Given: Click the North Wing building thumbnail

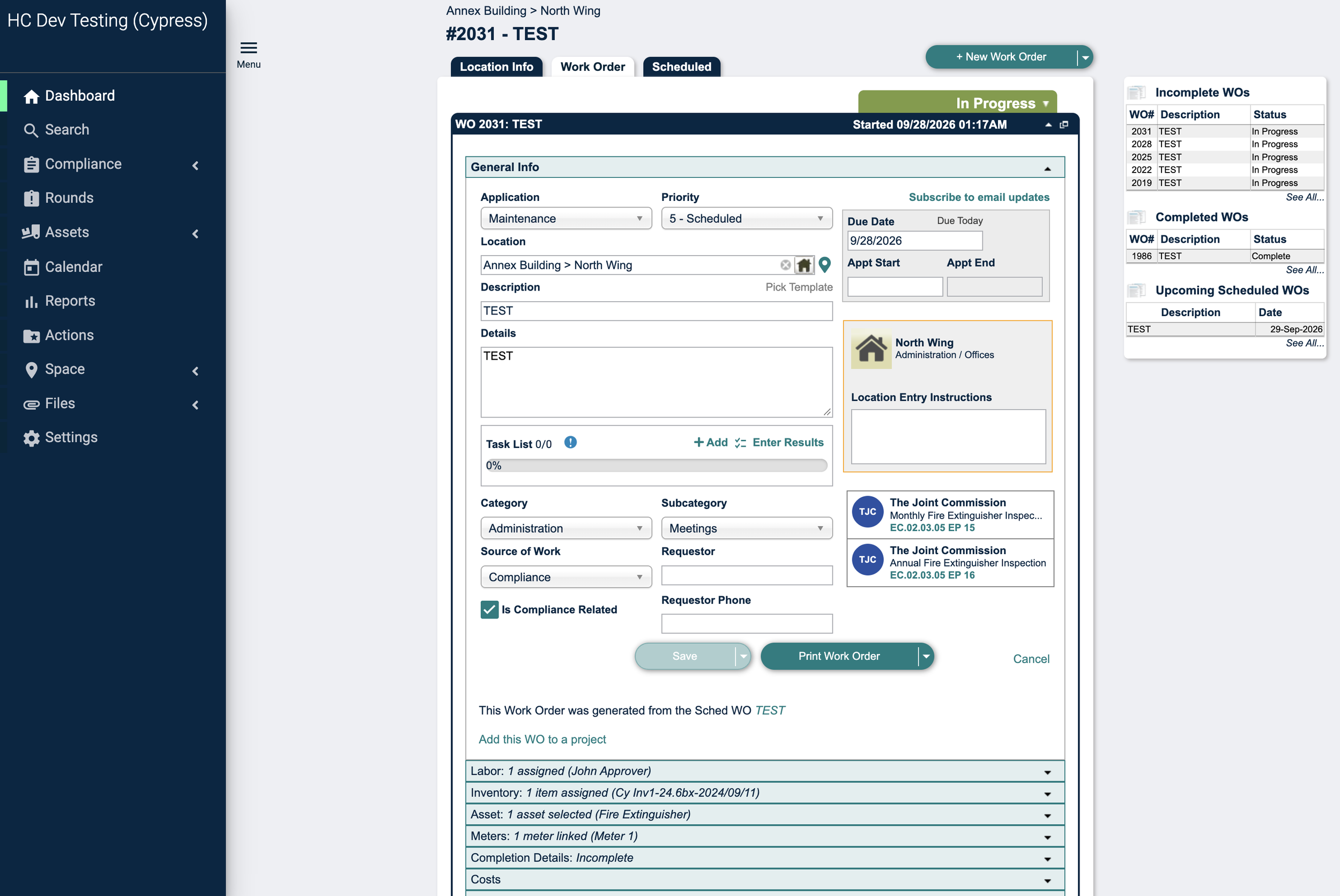Looking at the screenshot, I should pos(871,348).
